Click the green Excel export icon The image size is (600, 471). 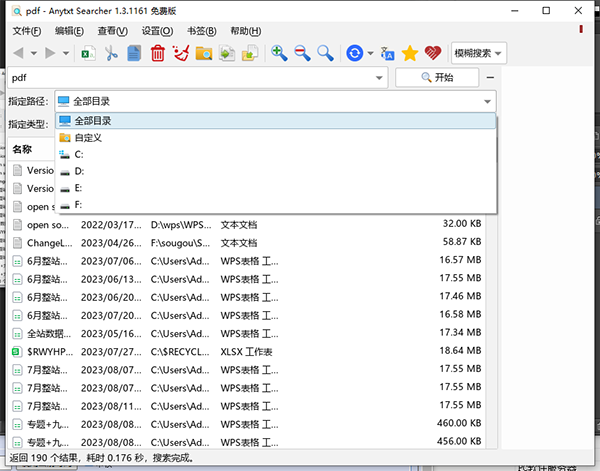(88, 53)
